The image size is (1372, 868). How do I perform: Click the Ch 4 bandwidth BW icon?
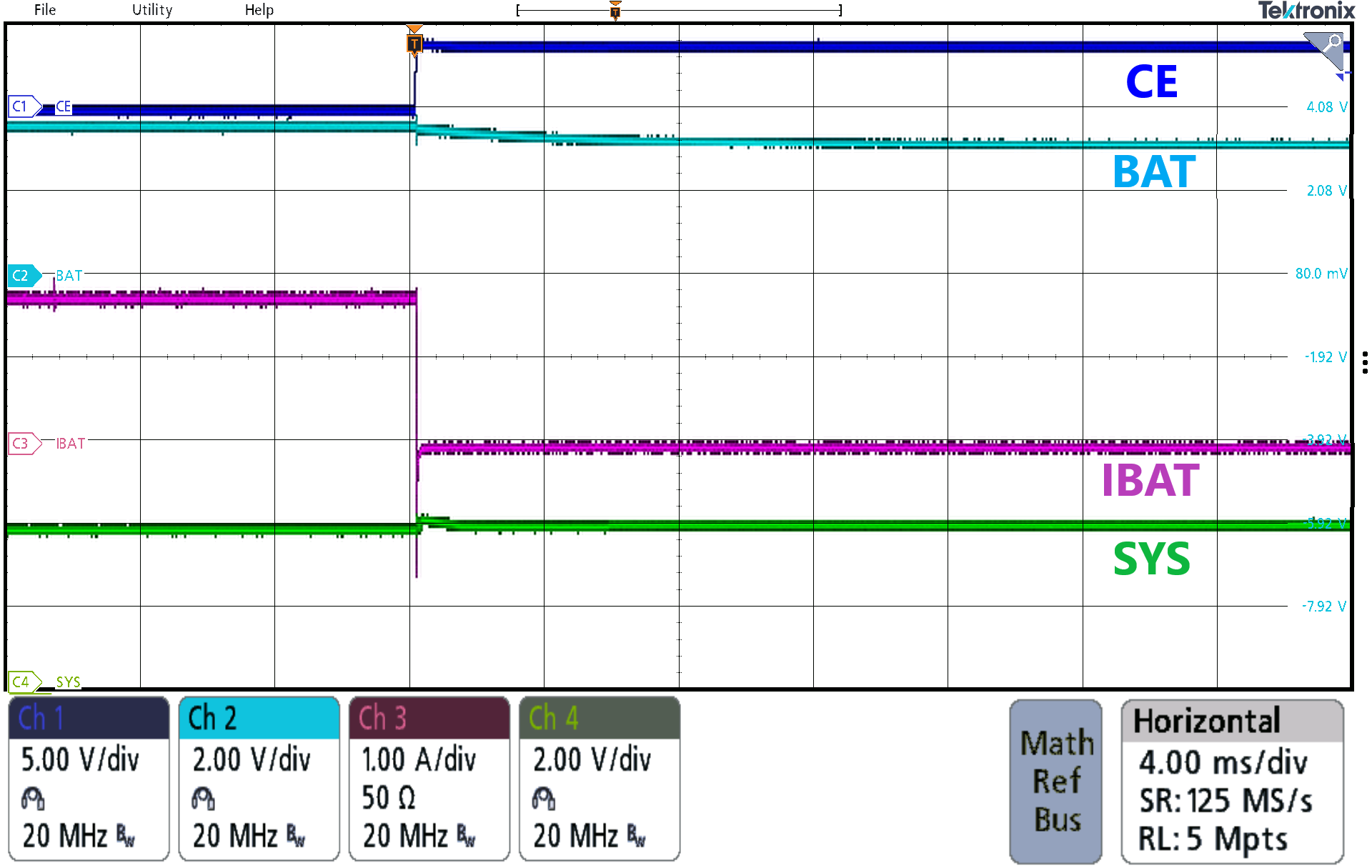(637, 834)
